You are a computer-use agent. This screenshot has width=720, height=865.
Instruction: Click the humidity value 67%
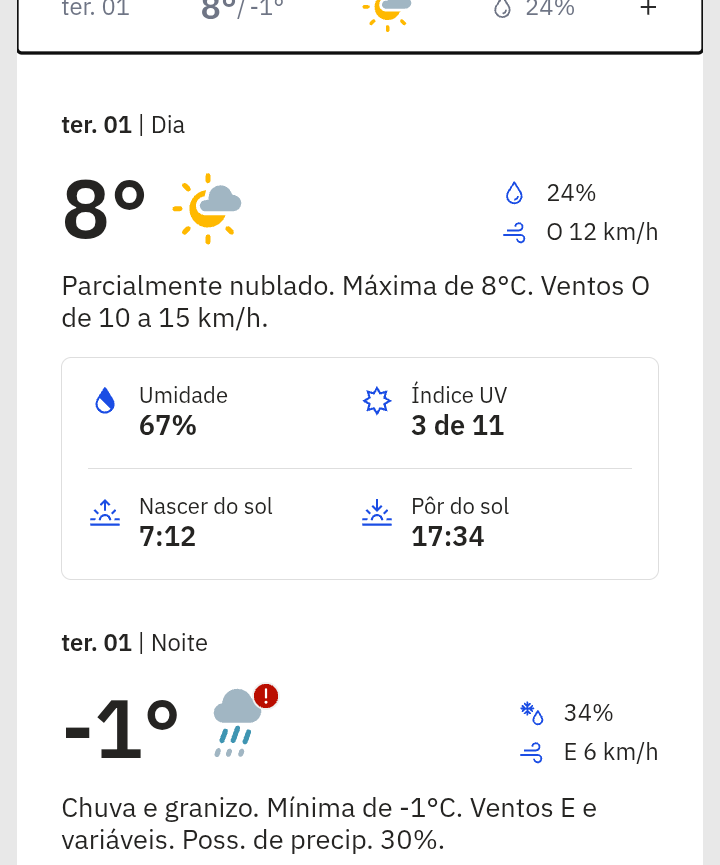tap(167, 426)
